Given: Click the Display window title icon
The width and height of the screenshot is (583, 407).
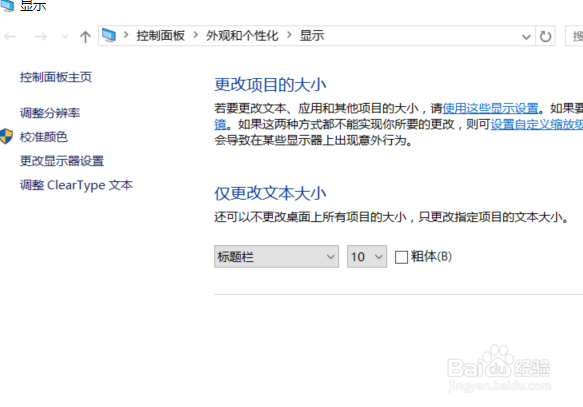Looking at the screenshot, I should [7, 5].
